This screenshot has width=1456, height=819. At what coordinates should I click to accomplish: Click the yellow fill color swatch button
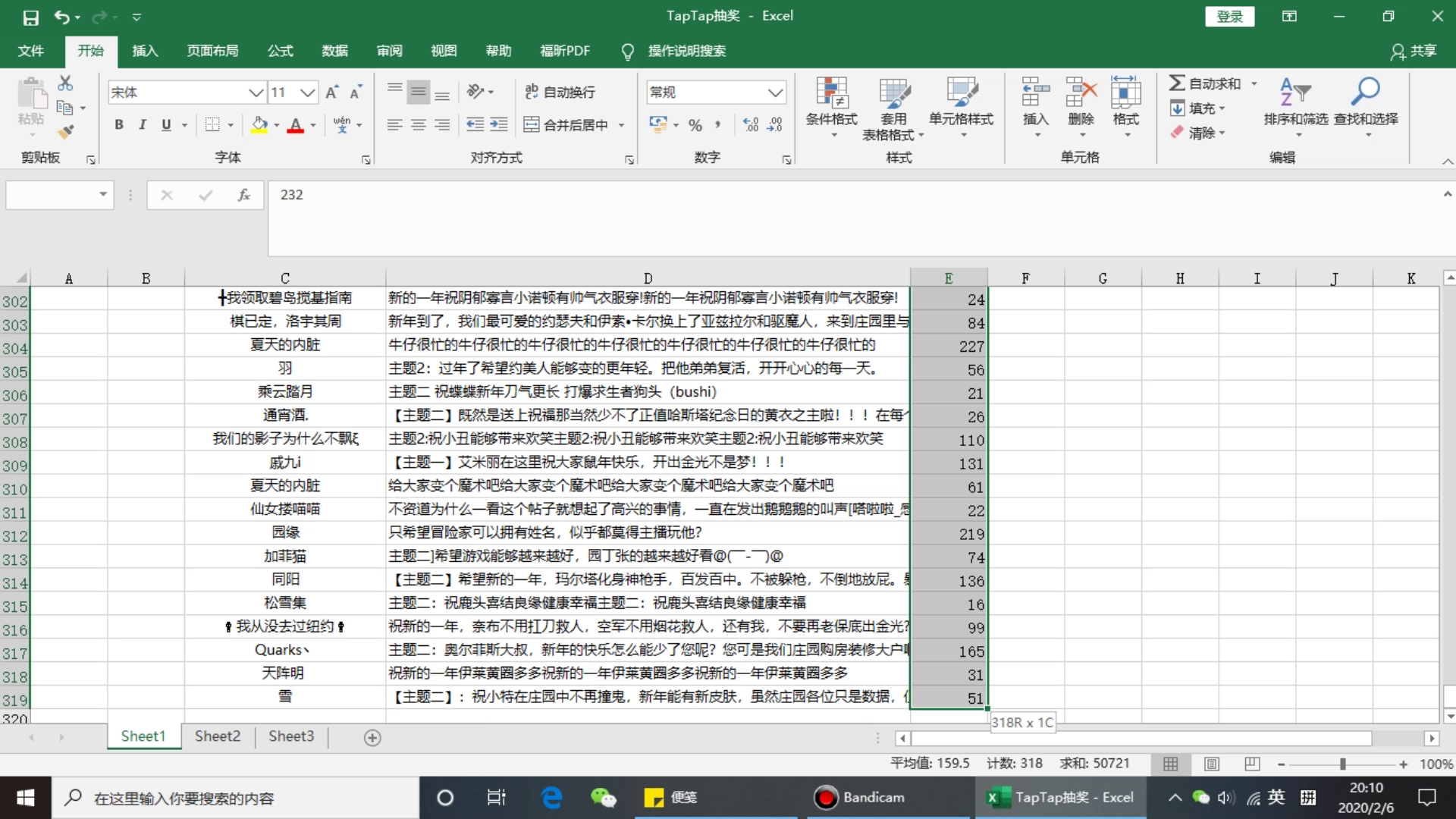[259, 125]
